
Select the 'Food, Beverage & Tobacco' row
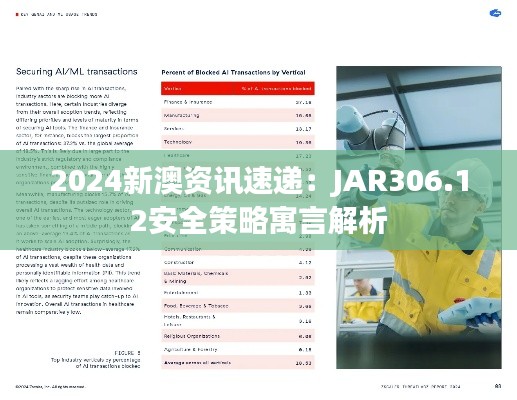point(238,306)
